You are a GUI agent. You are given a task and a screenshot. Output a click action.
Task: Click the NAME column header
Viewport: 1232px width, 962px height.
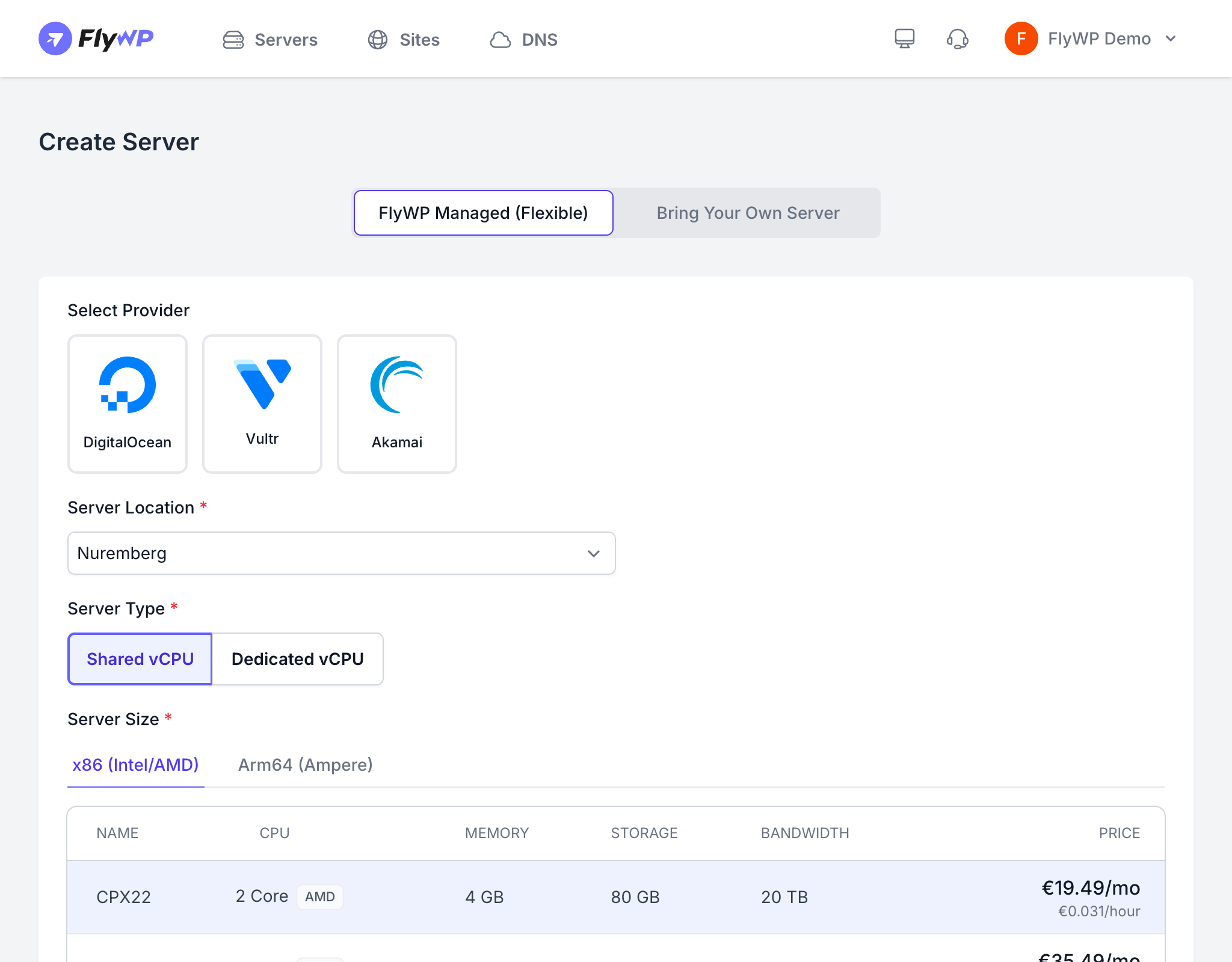coord(117,833)
